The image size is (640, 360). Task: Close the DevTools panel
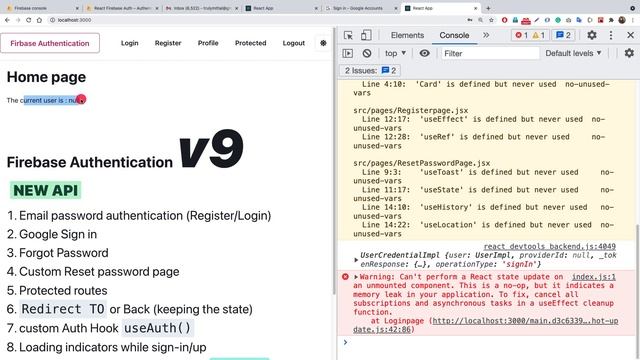coord(630,35)
